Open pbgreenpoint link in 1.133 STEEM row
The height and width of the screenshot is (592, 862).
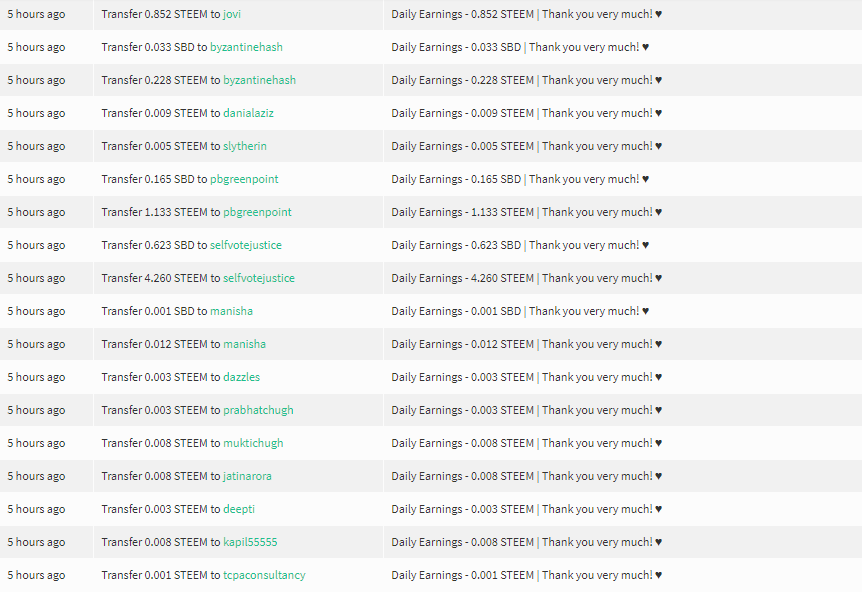point(257,212)
